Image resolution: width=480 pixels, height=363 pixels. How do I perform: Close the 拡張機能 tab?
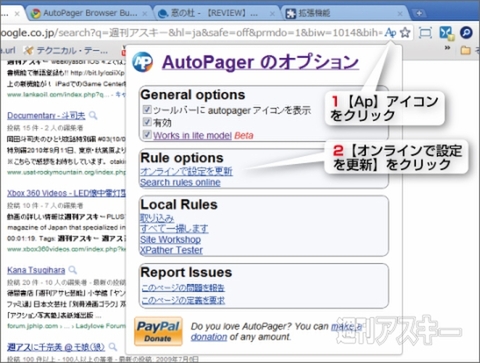pos(400,14)
